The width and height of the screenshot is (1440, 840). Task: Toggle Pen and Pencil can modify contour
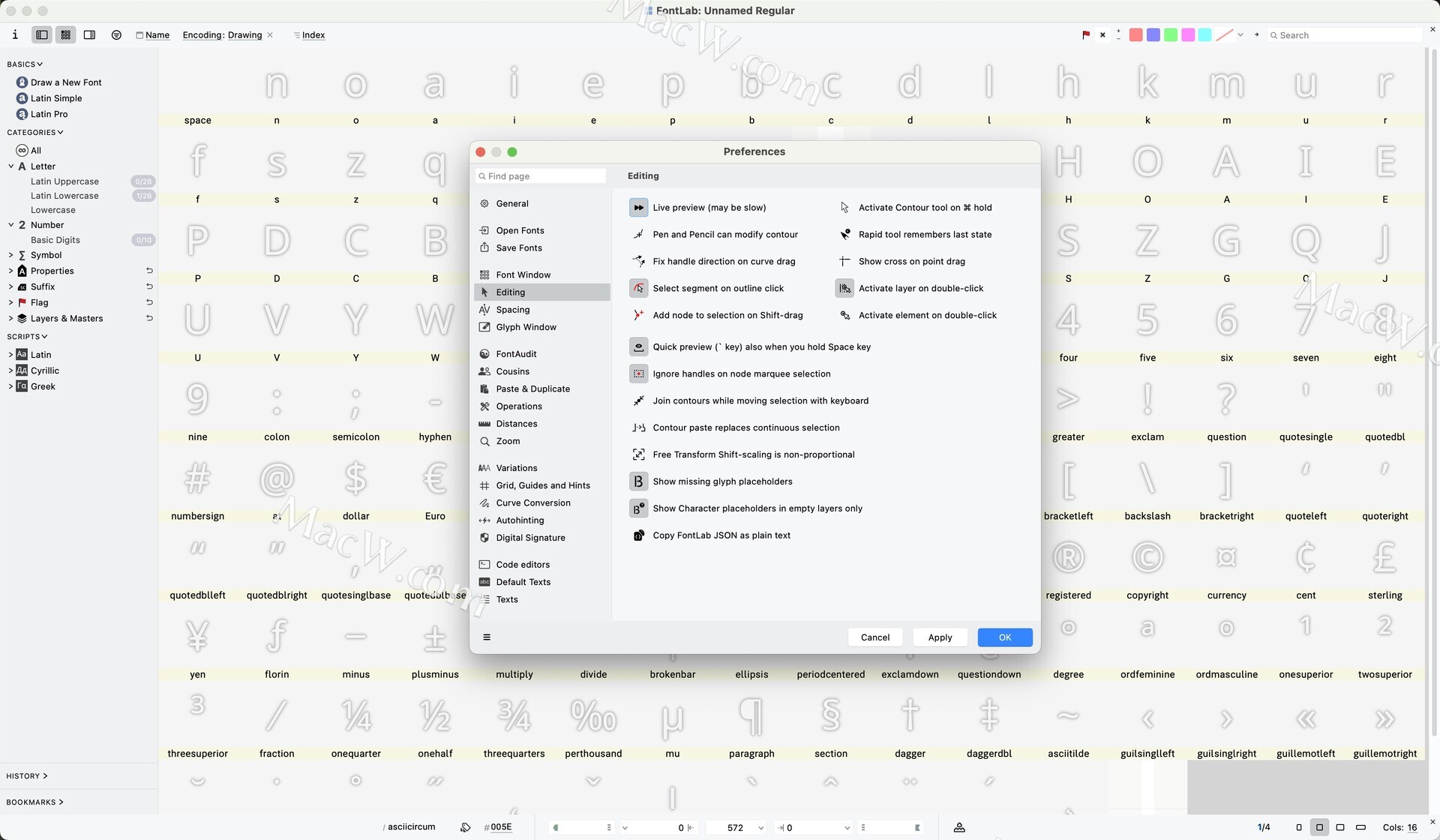[638, 235]
